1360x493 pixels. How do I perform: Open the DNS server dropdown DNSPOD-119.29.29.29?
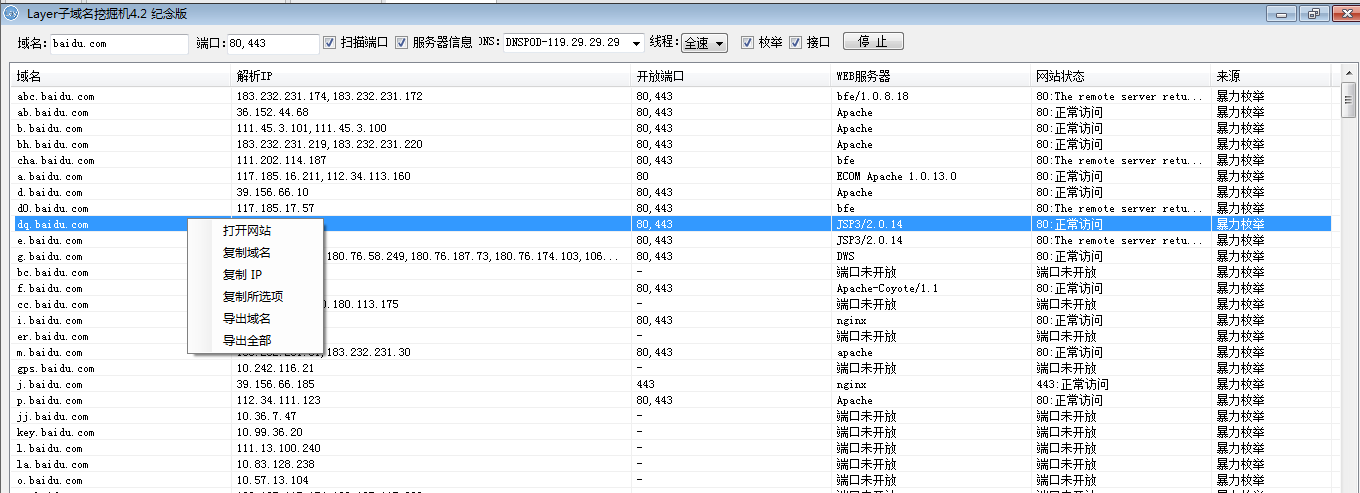[573, 43]
